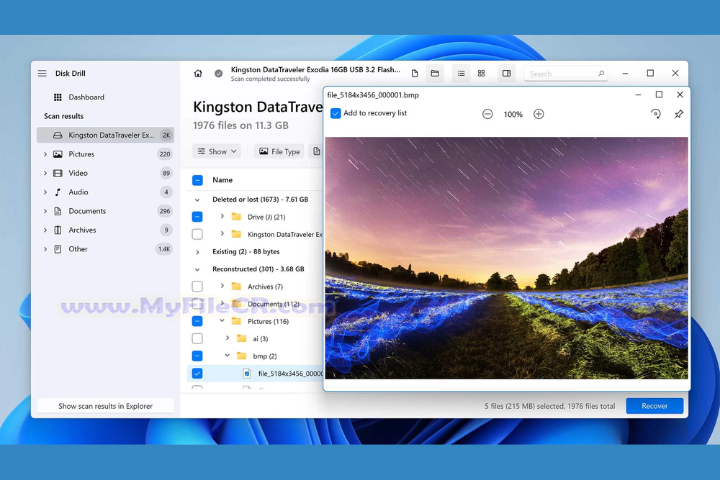Open the File Type filter

[279, 151]
